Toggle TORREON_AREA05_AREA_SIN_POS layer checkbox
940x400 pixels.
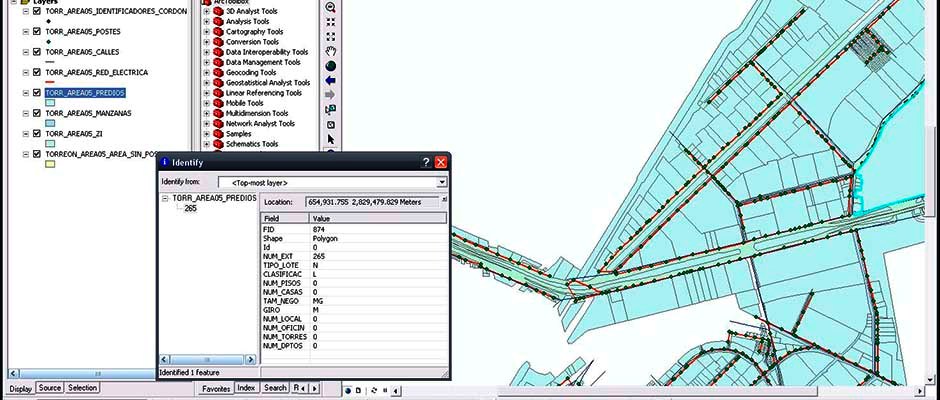pos(37,154)
